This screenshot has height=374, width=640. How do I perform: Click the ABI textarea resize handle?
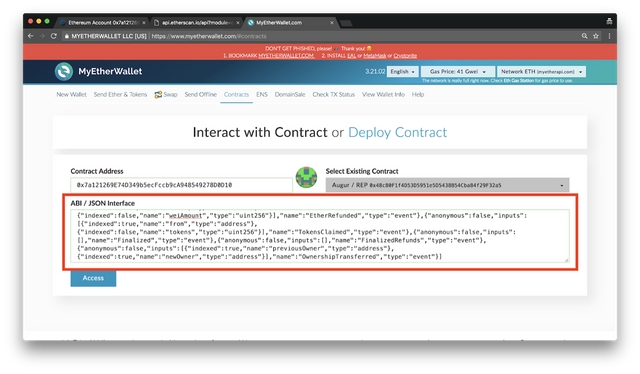567,260
